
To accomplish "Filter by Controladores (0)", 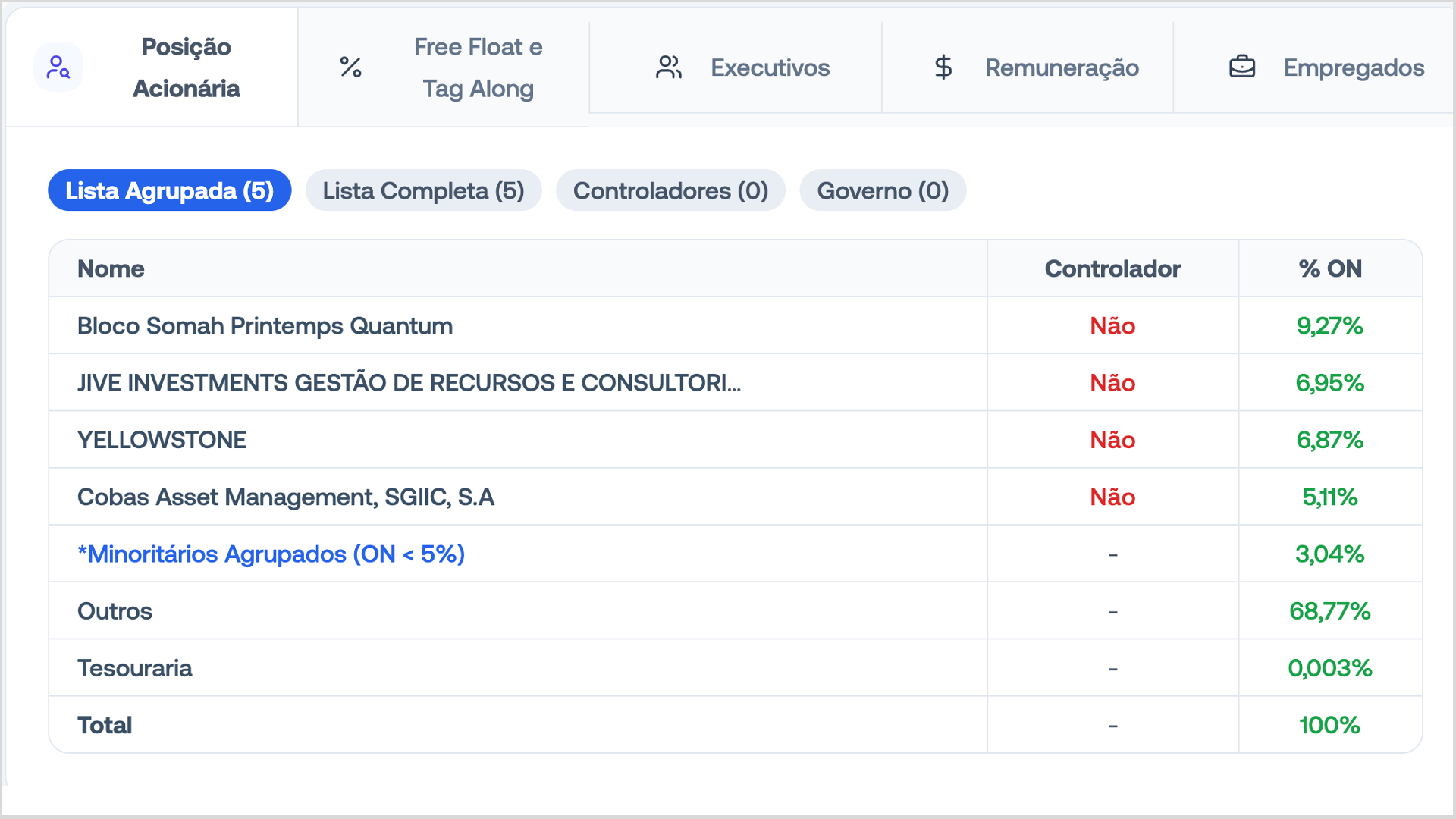I will 671,190.
